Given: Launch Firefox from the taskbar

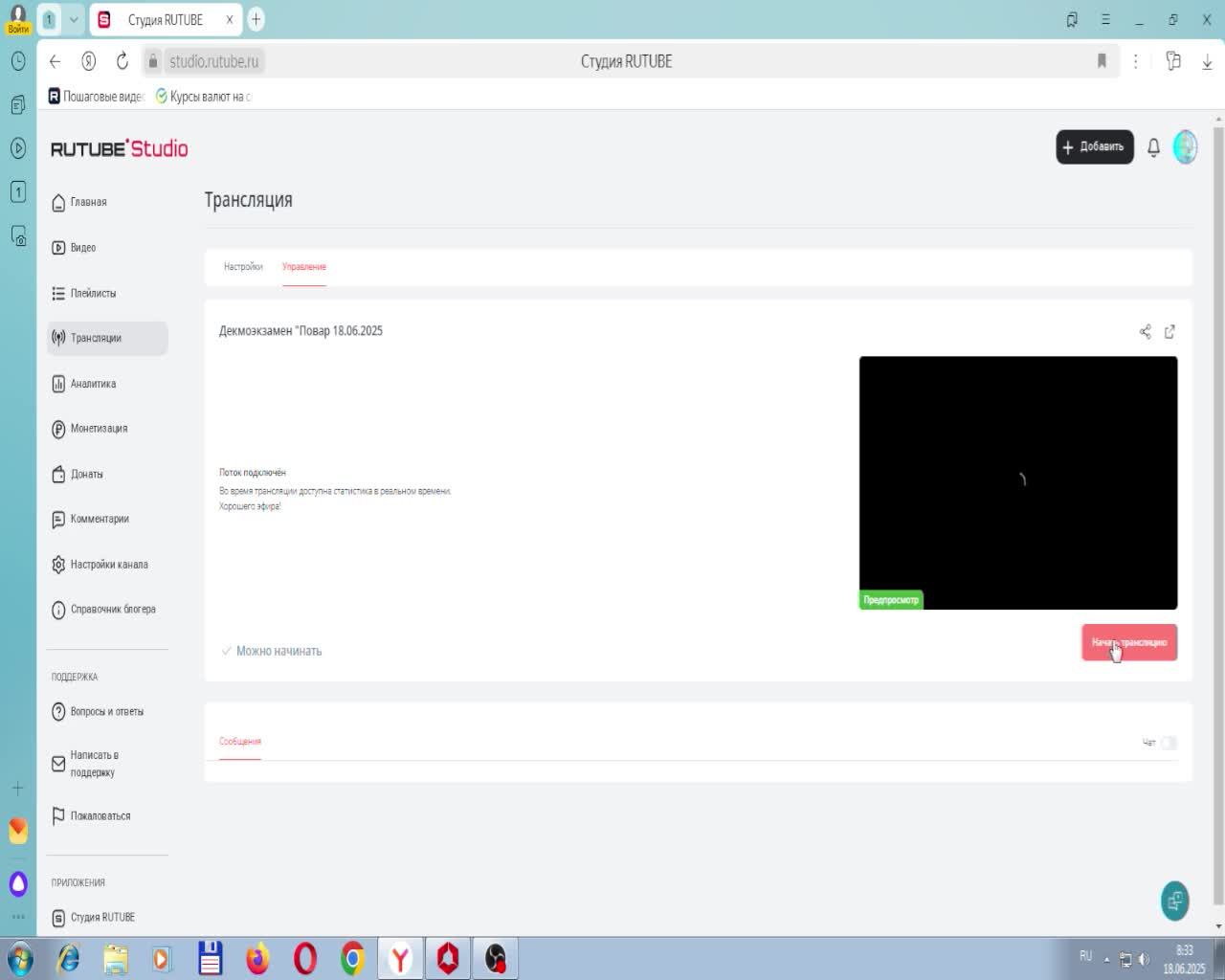Looking at the screenshot, I should point(257,959).
